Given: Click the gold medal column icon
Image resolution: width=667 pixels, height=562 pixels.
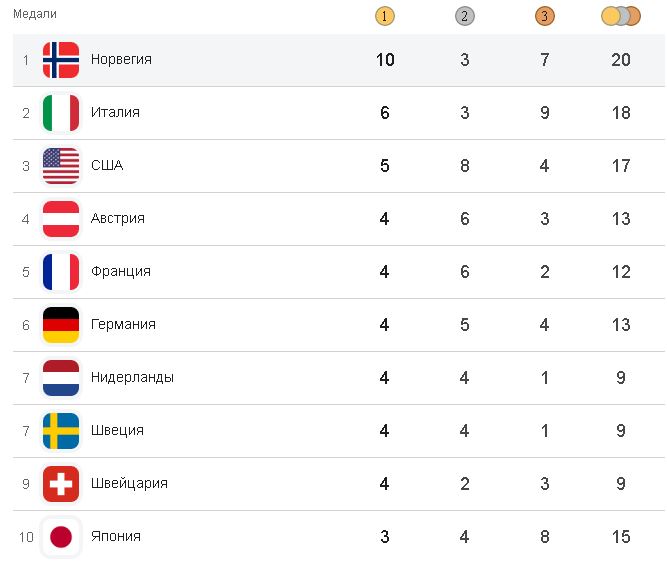Looking at the screenshot, I should [385, 15].
